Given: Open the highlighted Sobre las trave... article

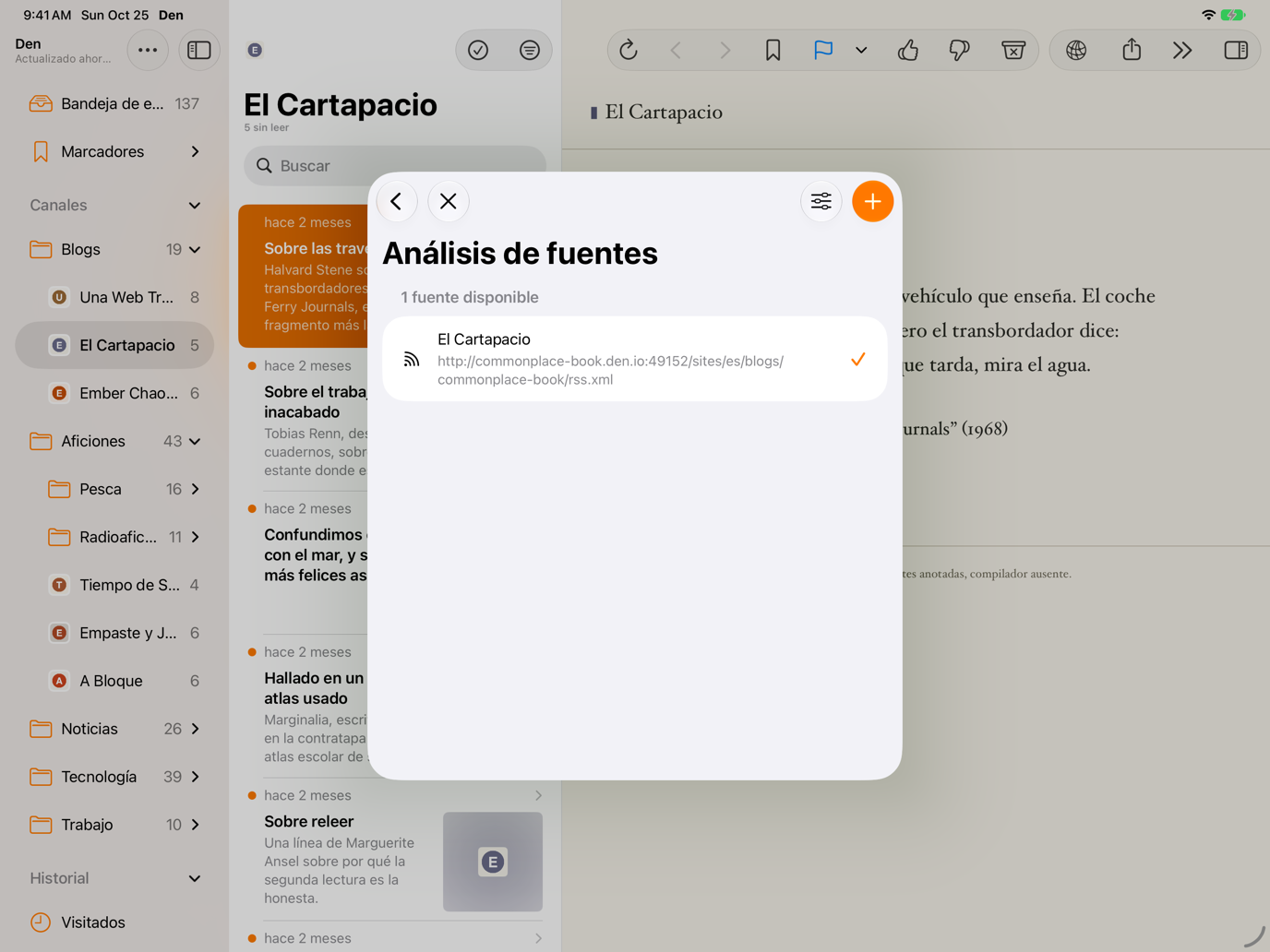Looking at the screenshot, I should 305,276.
